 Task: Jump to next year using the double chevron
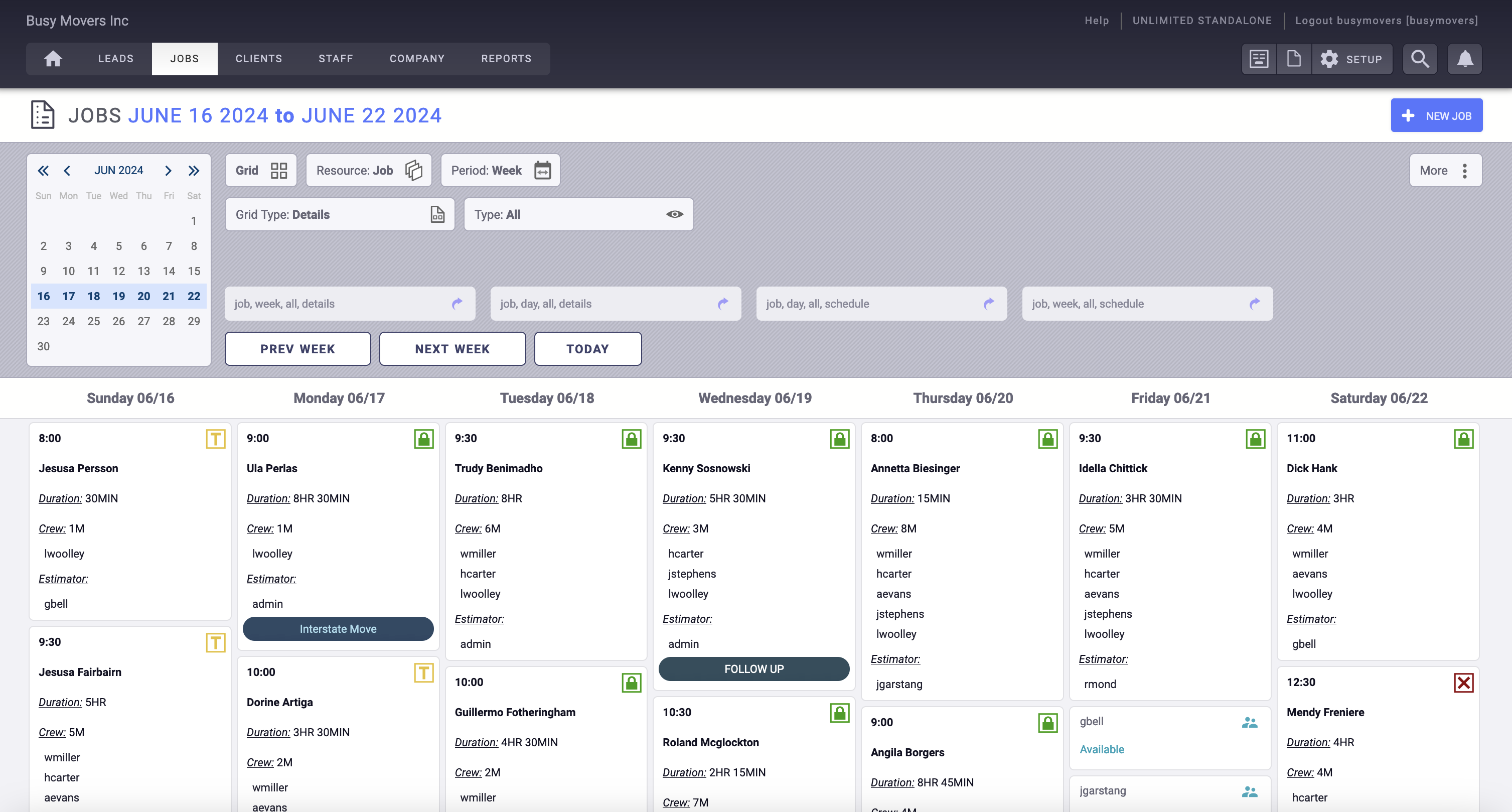pos(194,170)
